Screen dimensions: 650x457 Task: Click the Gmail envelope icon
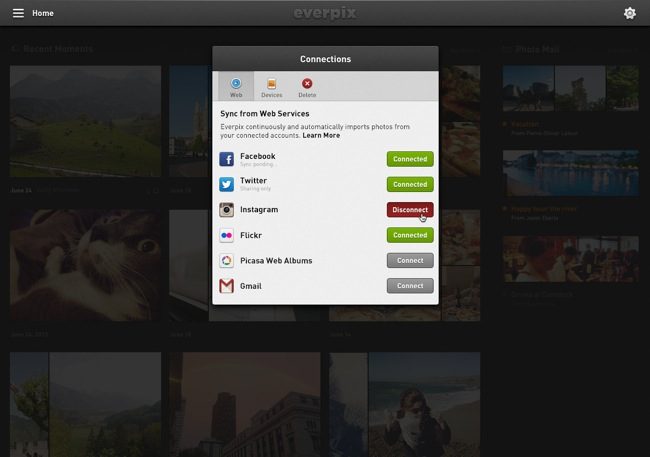click(226, 286)
